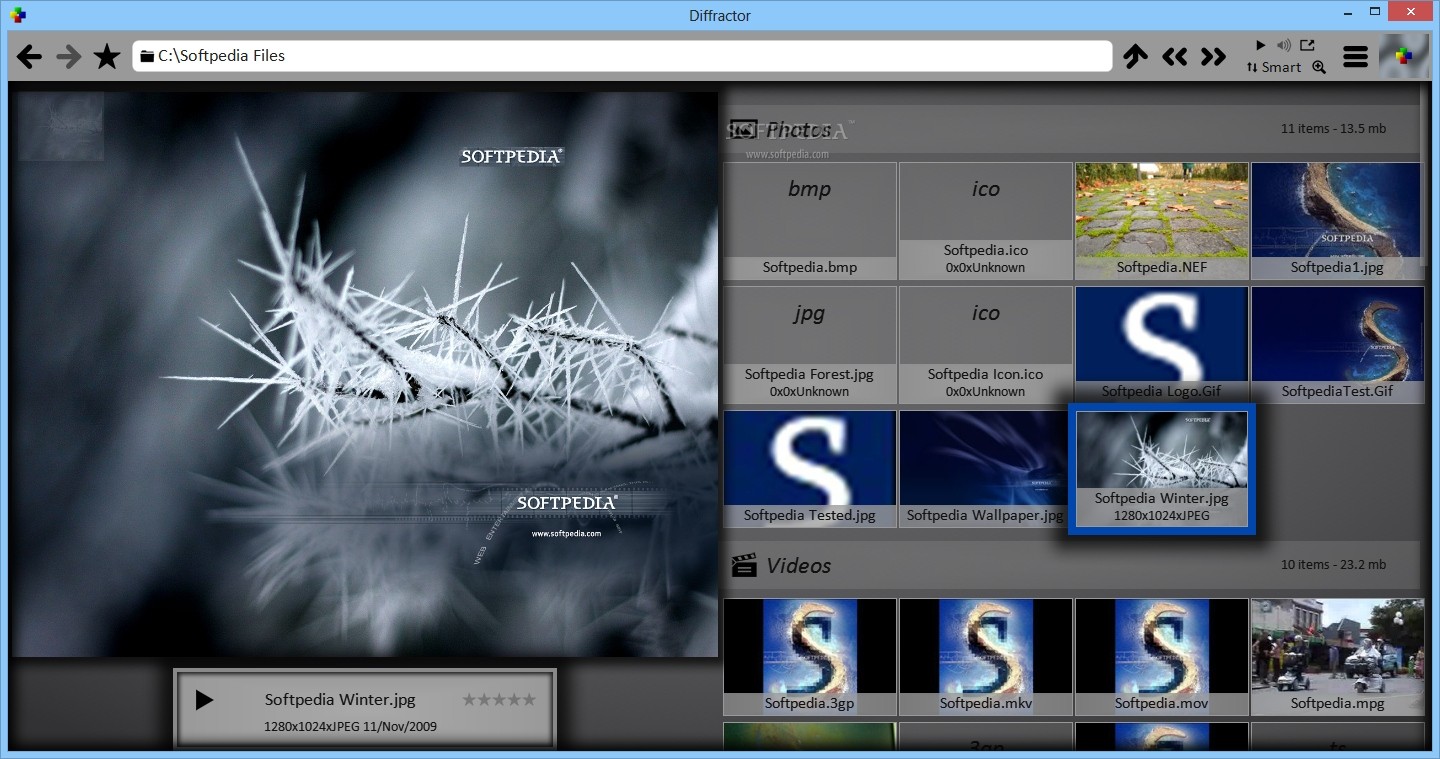Select the Softpedia.3gp video
Screen dimensions: 1440x759
(810, 657)
